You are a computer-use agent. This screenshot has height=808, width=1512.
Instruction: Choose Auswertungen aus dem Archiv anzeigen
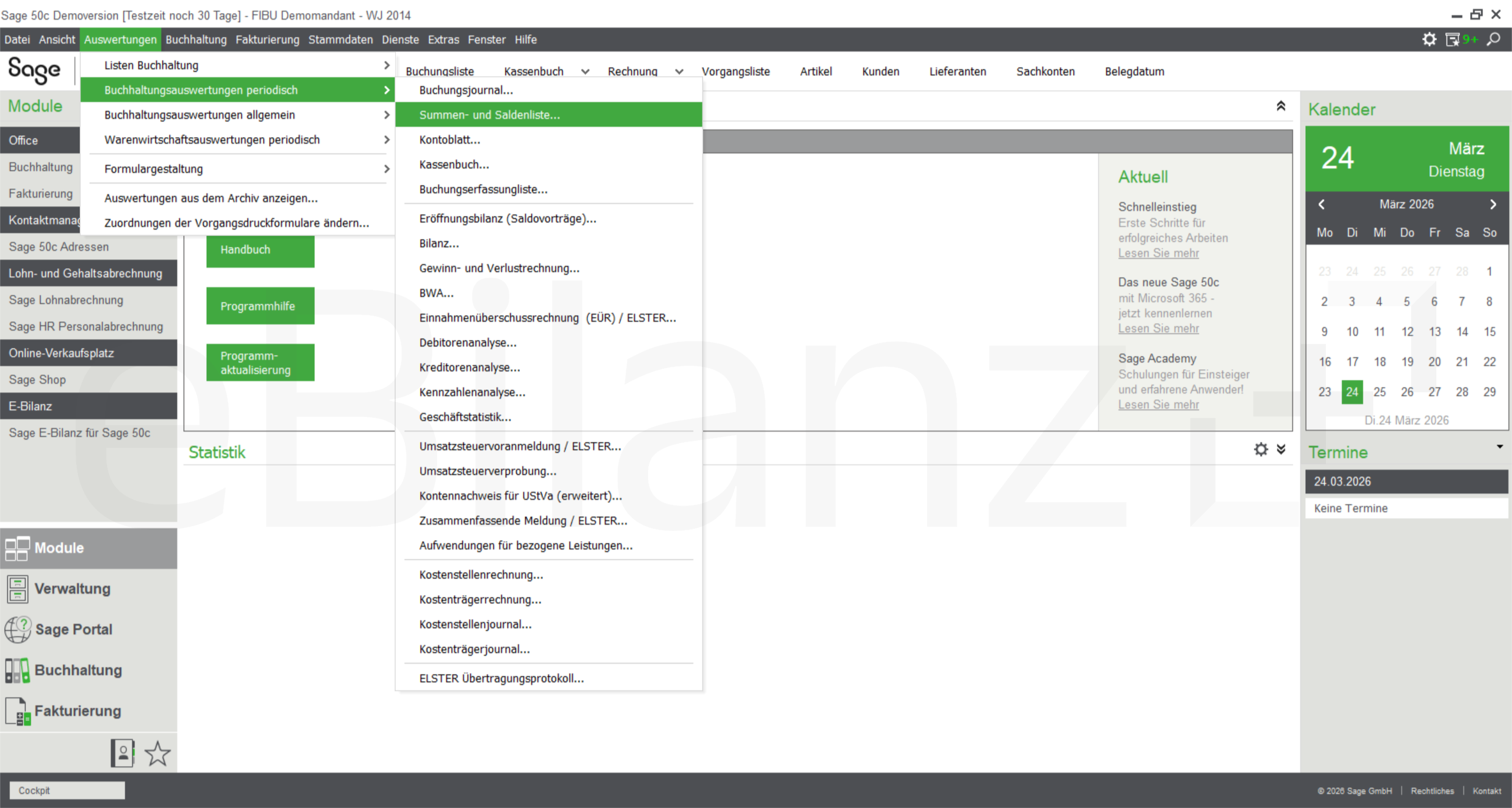tap(238, 198)
